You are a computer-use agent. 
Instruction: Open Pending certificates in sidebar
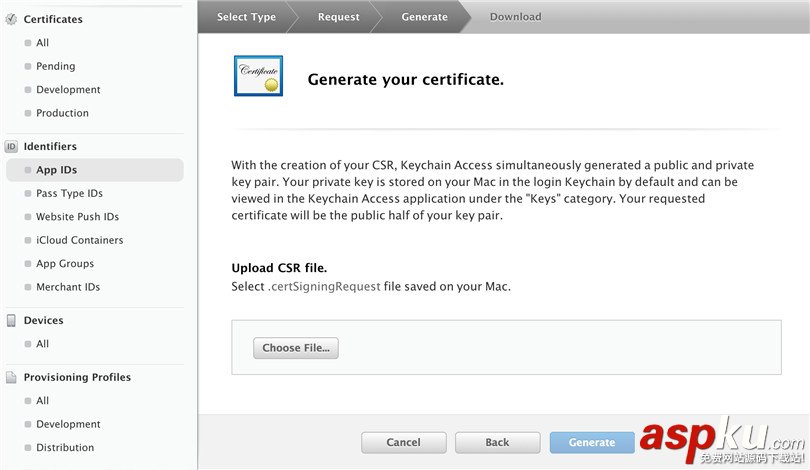coord(55,66)
